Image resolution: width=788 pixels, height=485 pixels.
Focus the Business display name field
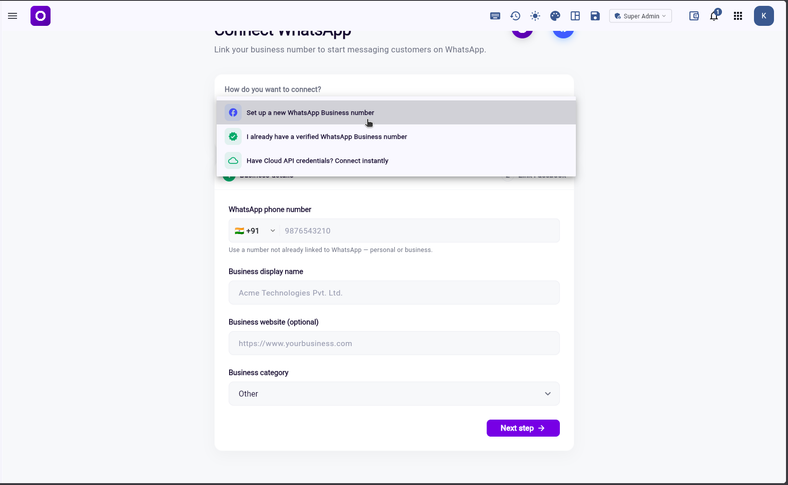click(394, 293)
